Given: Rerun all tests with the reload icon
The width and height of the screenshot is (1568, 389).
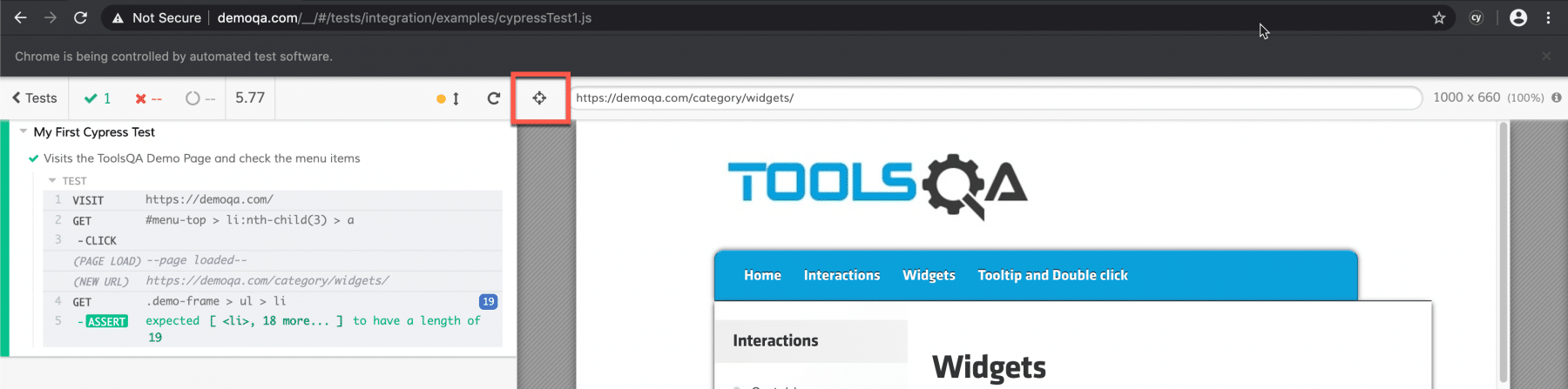Looking at the screenshot, I should (x=494, y=98).
